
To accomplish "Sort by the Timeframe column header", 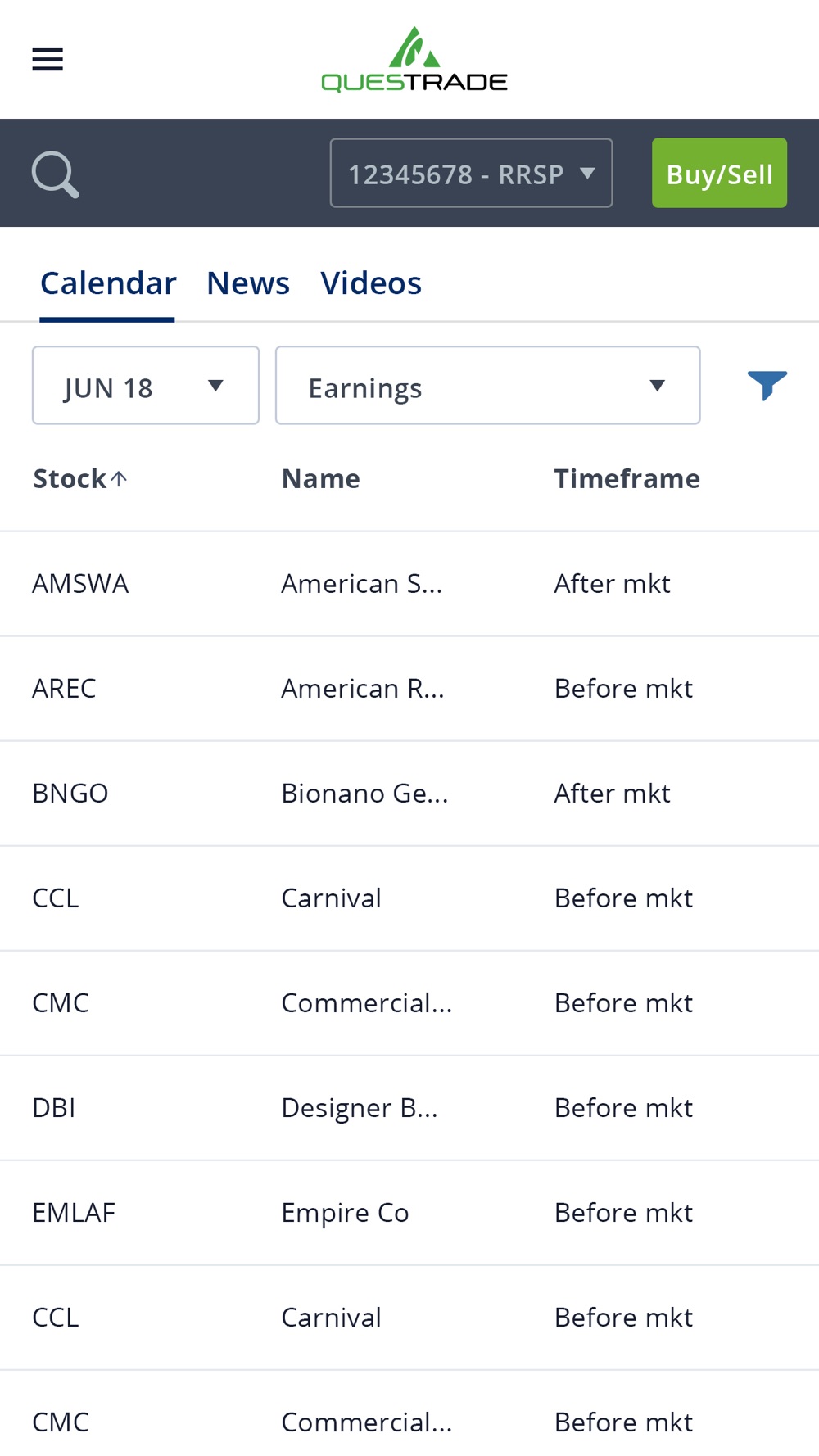I will click(x=627, y=479).
